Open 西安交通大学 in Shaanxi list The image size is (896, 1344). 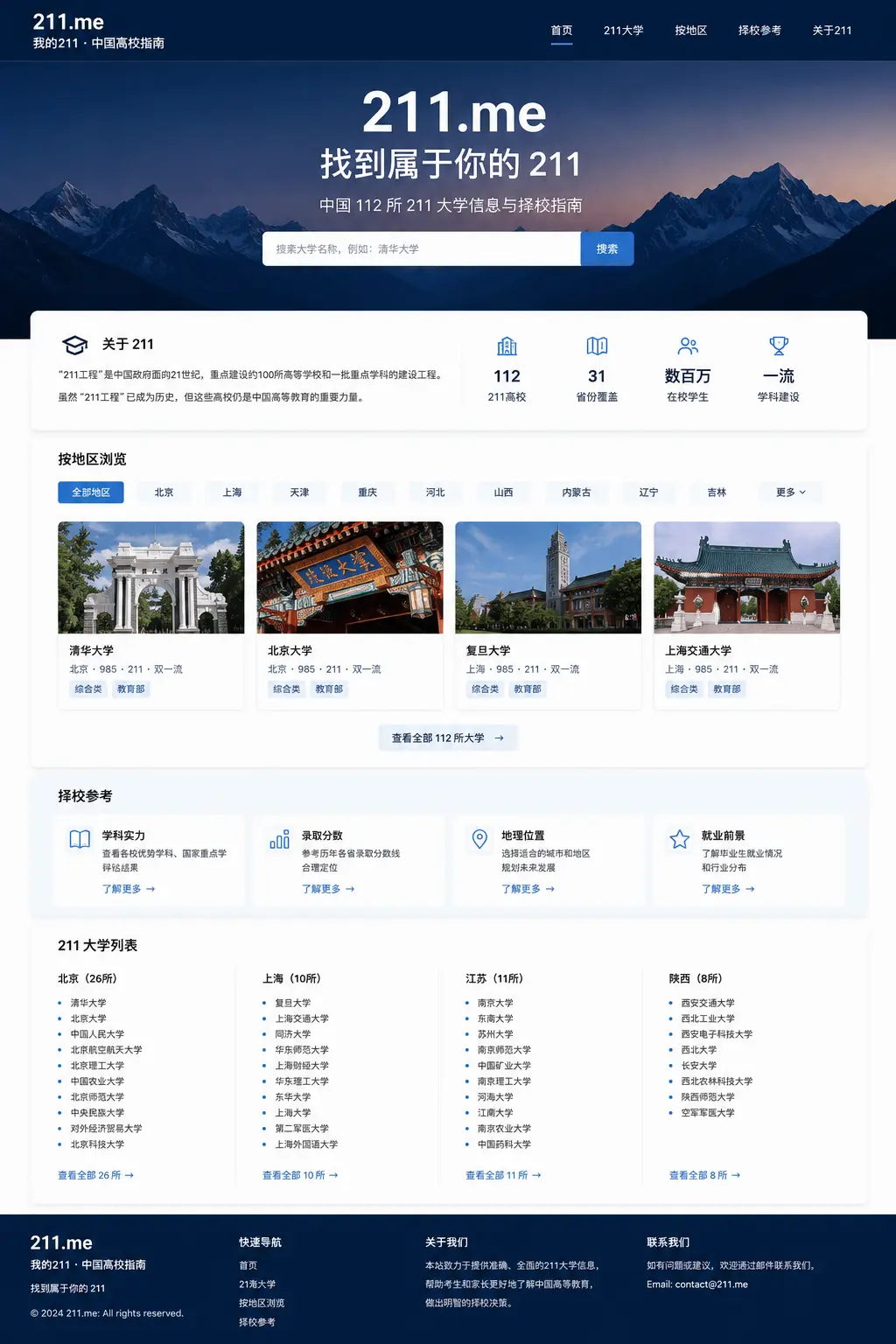tap(708, 1003)
